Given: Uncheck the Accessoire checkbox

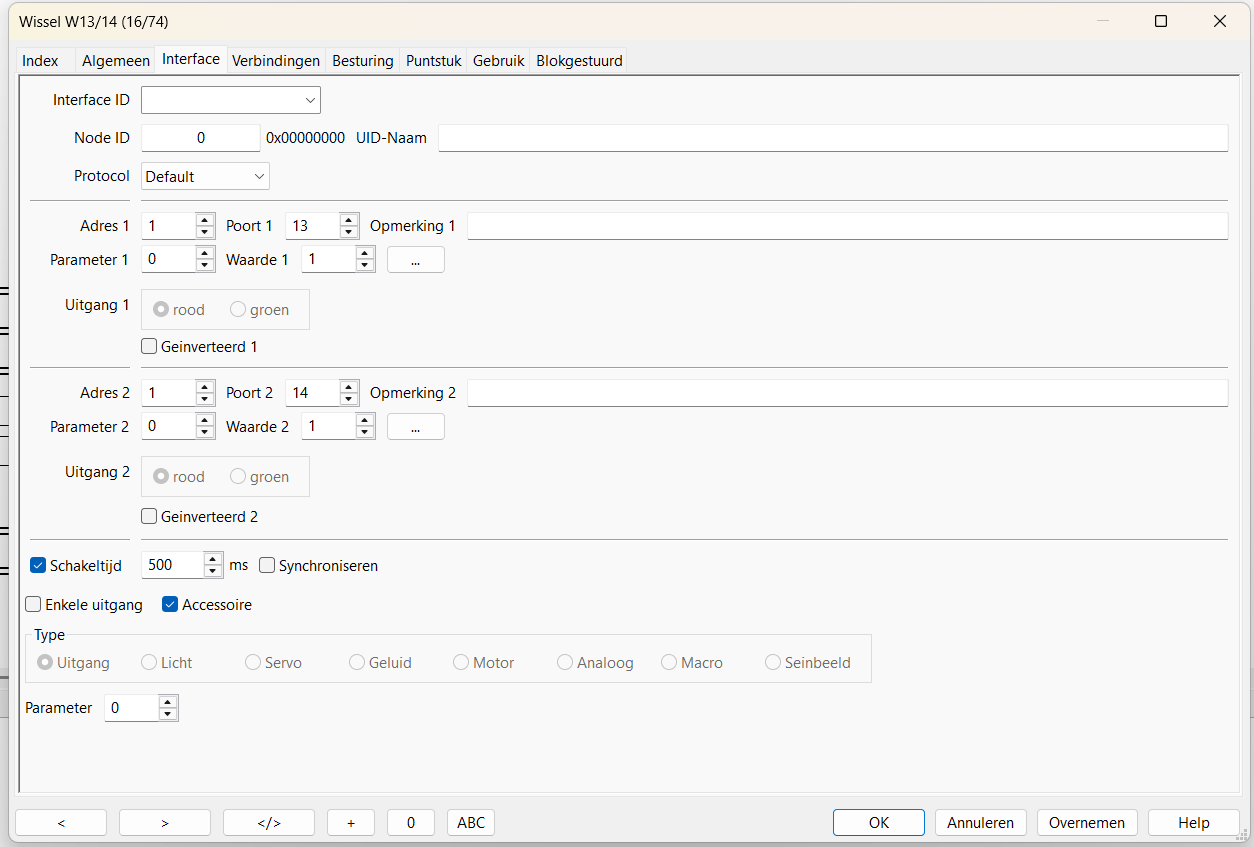Looking at the screenshot, I should (170, 605).
